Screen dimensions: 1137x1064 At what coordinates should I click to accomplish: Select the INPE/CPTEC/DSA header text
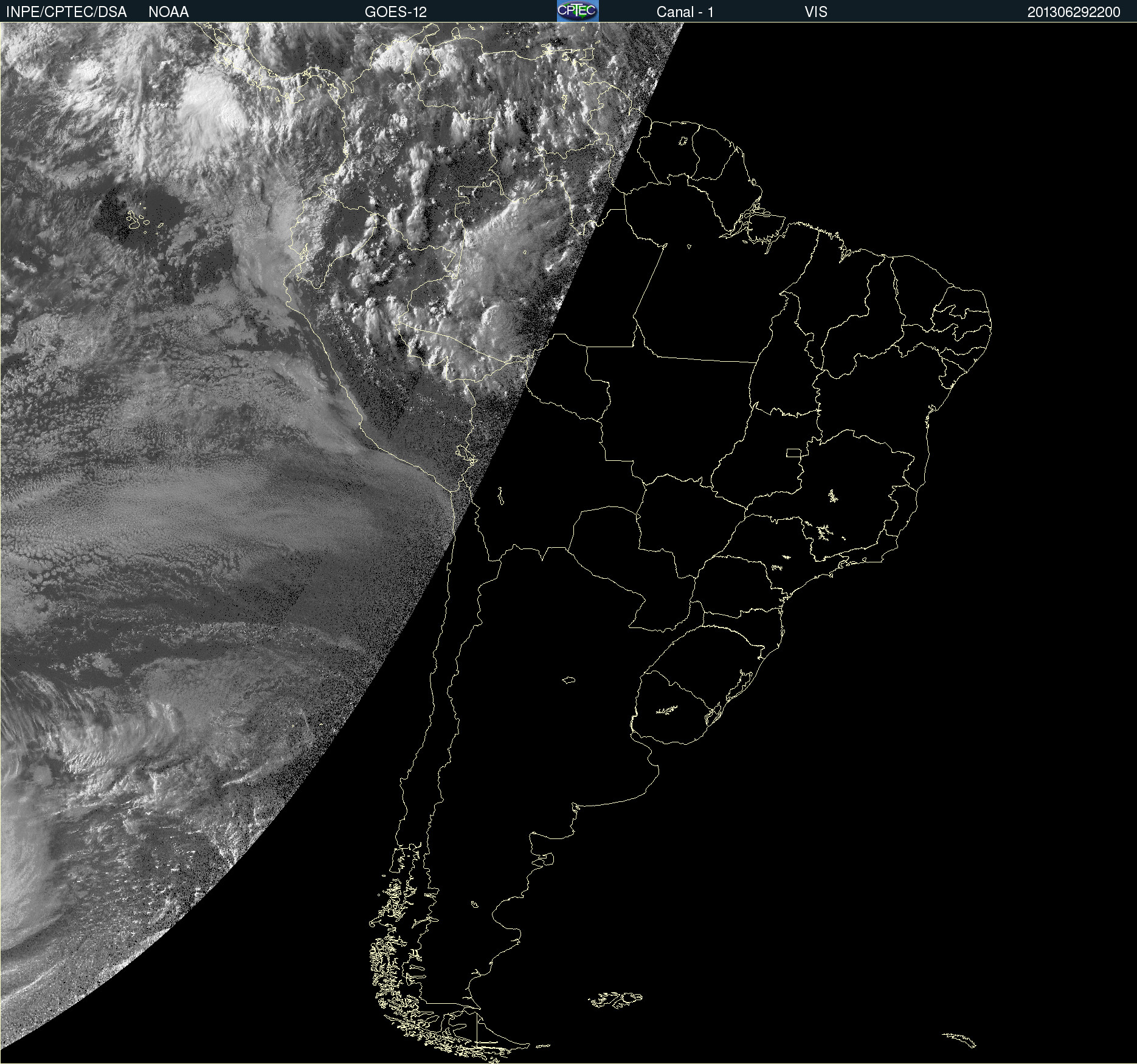pos(66,12)
